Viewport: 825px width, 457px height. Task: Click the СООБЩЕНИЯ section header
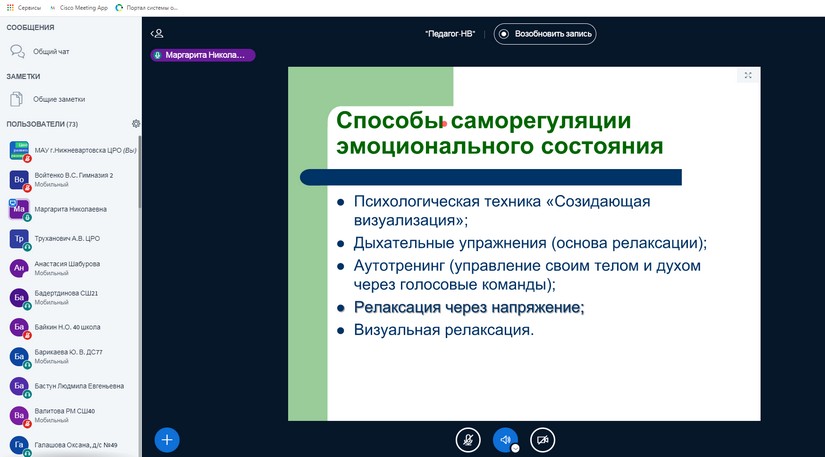click(30, 27)
